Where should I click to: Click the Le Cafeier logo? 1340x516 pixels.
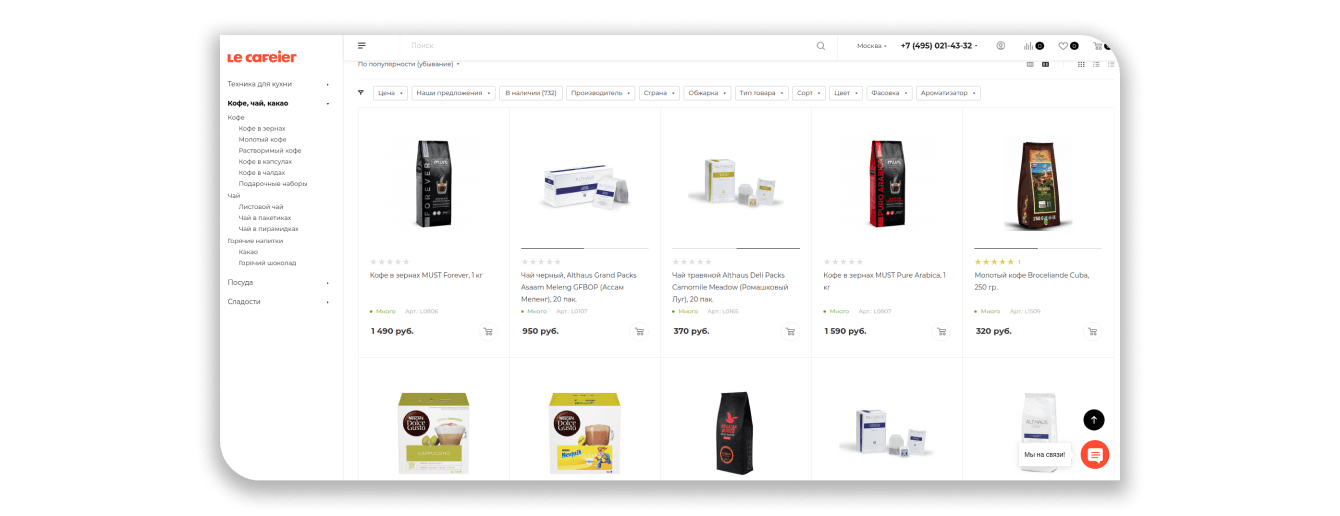tap(262, 57)
